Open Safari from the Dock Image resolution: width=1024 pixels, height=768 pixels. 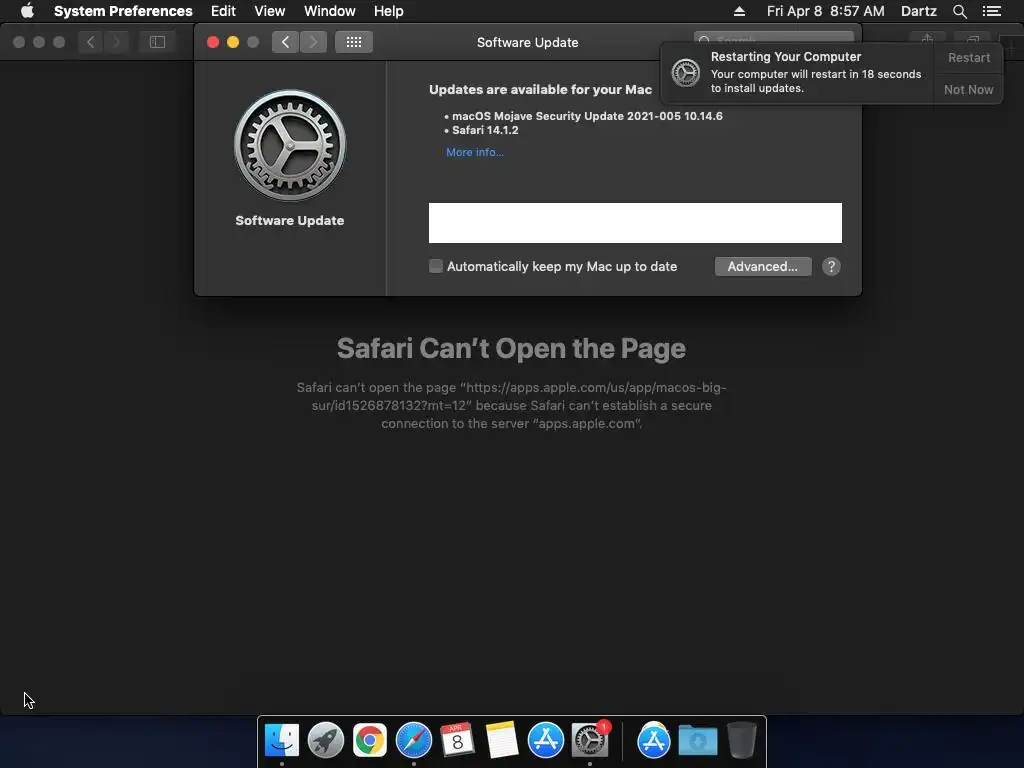point(413,740)
